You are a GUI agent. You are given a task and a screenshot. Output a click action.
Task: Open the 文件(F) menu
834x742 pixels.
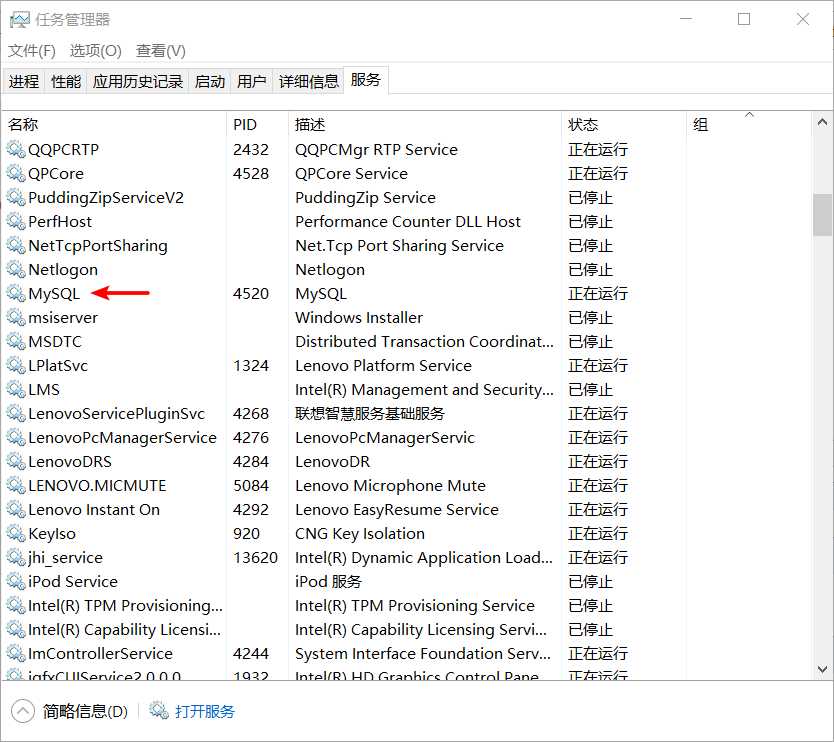pos(31,51)
